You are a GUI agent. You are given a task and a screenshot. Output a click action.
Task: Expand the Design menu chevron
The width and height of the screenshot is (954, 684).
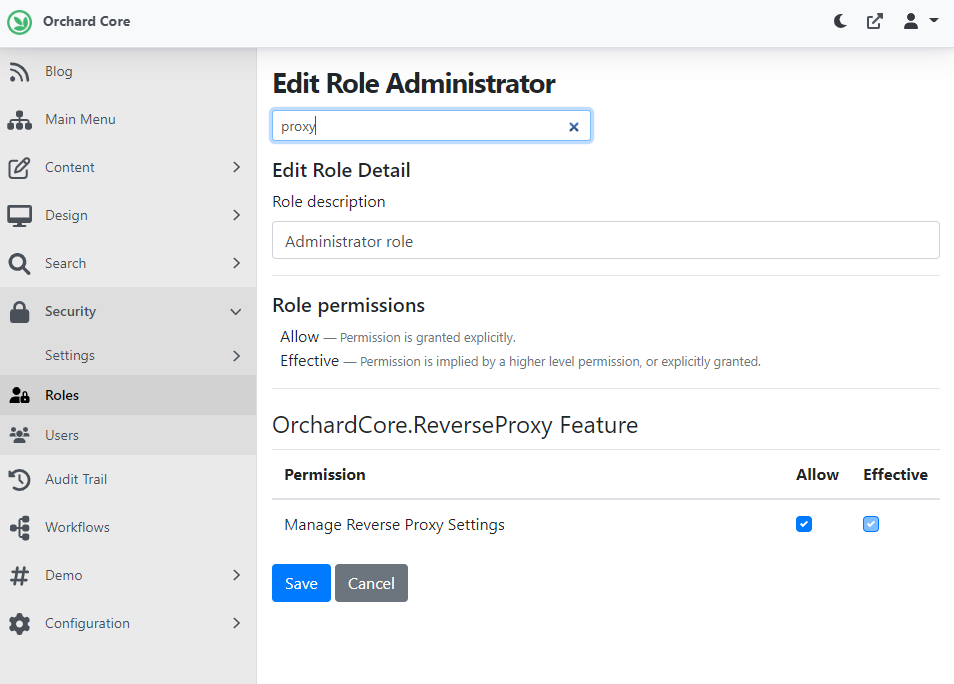[237, 215]
